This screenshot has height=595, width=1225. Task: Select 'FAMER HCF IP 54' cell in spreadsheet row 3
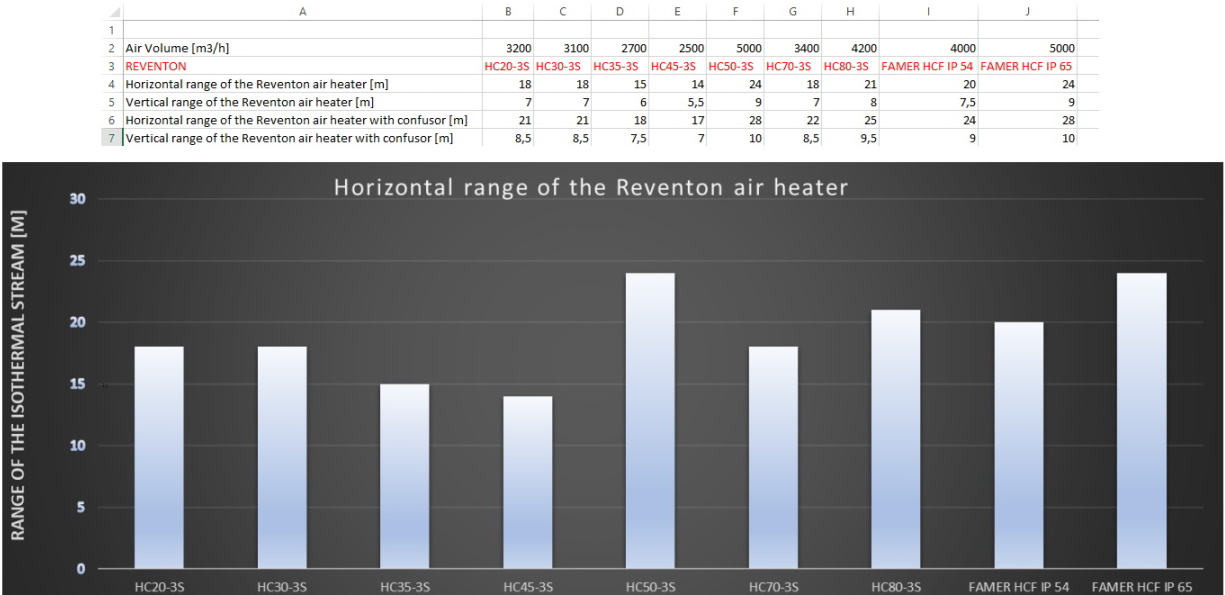tap(928, 66)
